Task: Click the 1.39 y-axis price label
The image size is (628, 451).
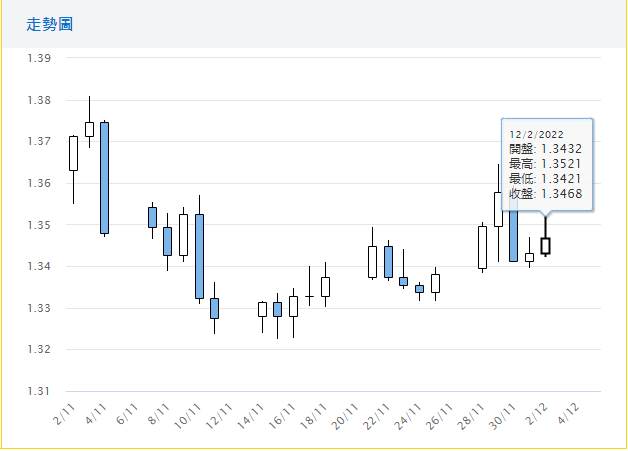Action: (40, 59)
